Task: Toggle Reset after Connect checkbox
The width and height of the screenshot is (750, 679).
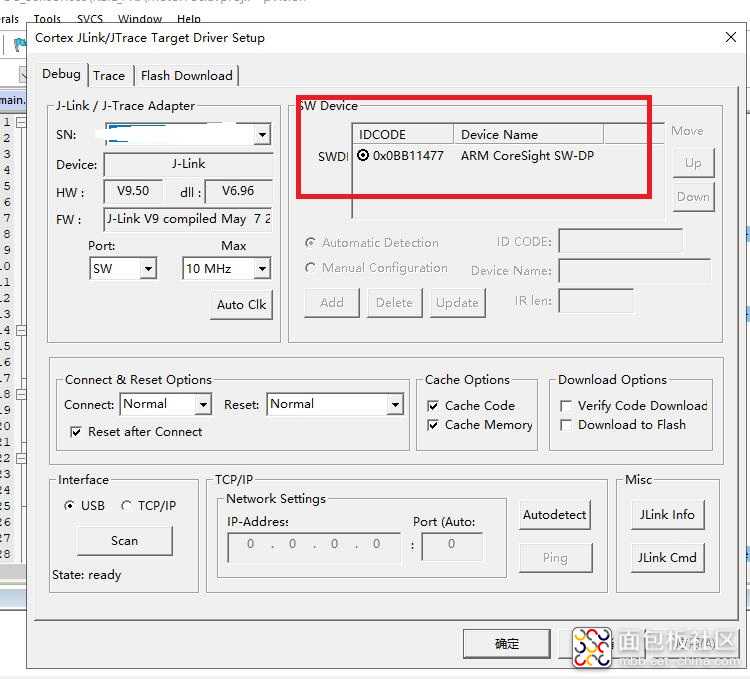Action: tap(76, 432)
